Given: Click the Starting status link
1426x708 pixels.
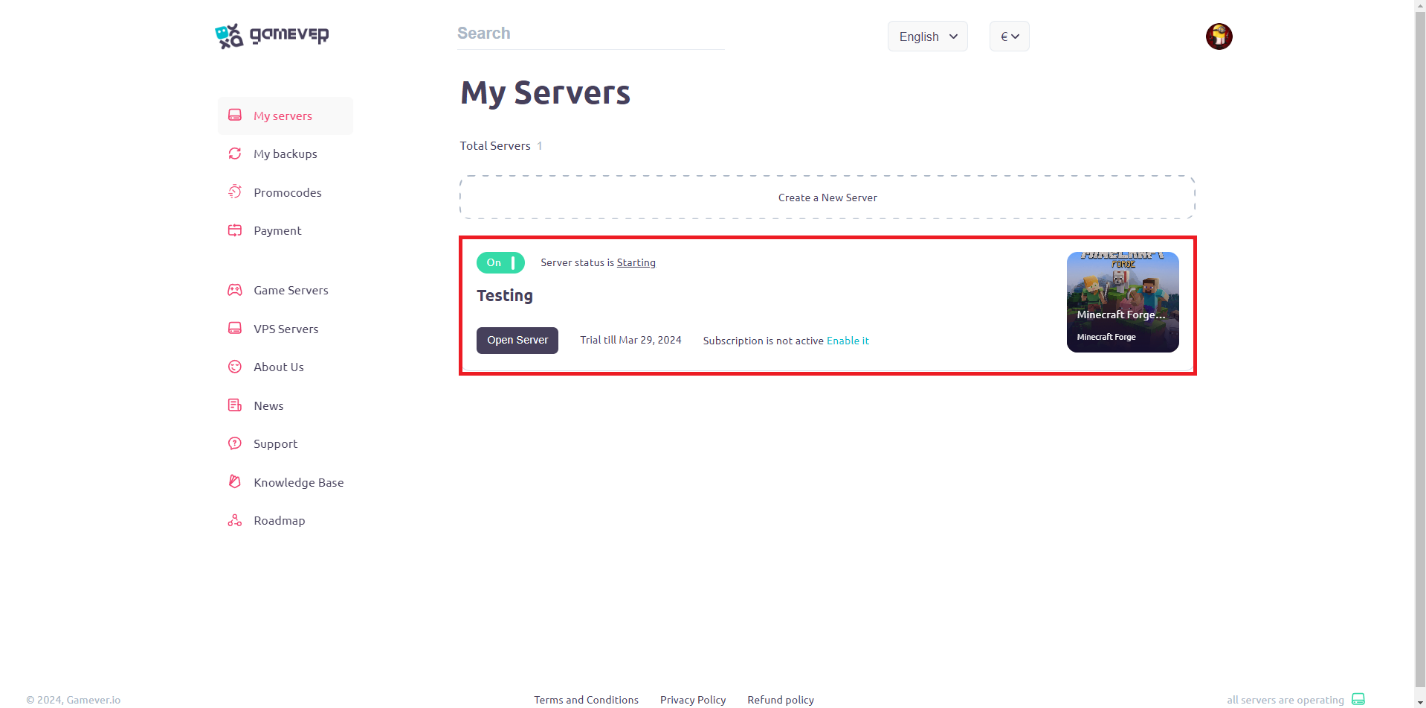Looking at the screenshot, I should coord(636,263).
